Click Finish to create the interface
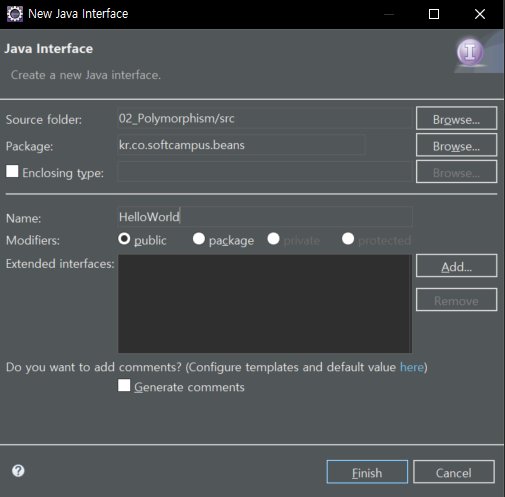505x497 pixels. (367, 472)
